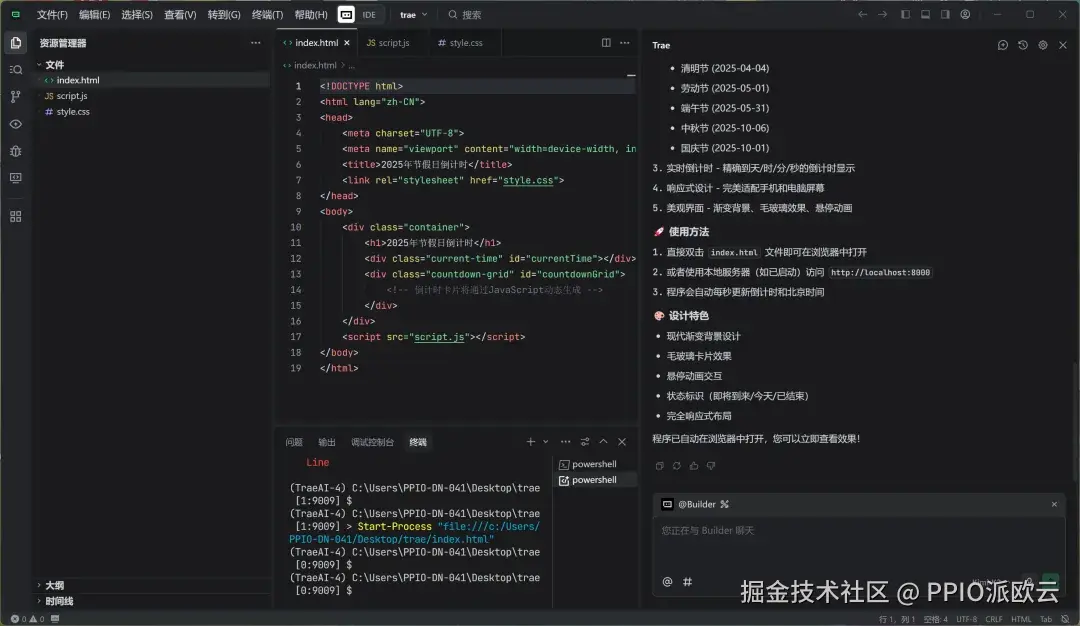Click the script.js link in code
This screenshot has height=626, width=1080.
click(439, 337)
